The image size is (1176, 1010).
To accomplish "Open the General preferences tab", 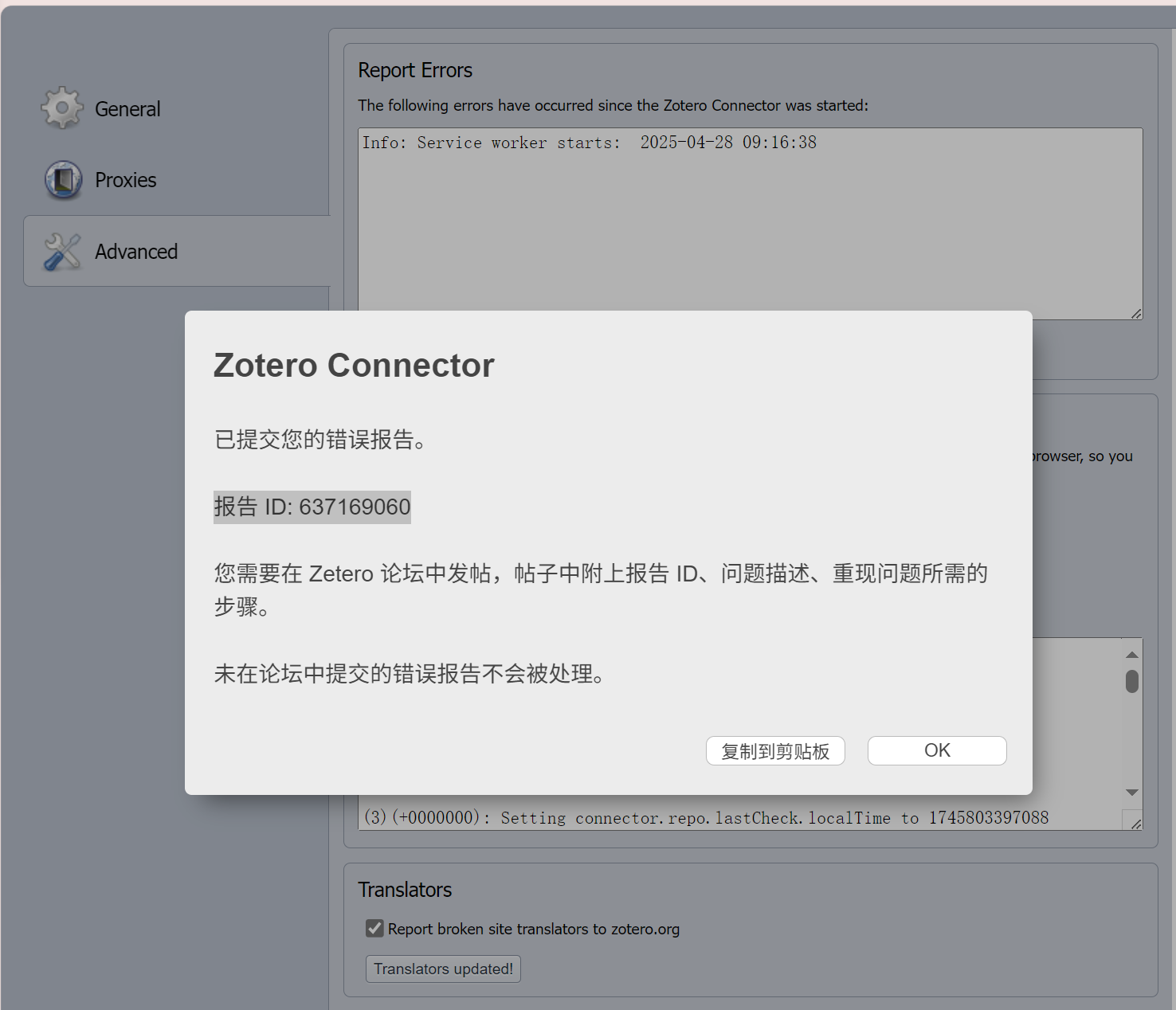I will point(127,109).
